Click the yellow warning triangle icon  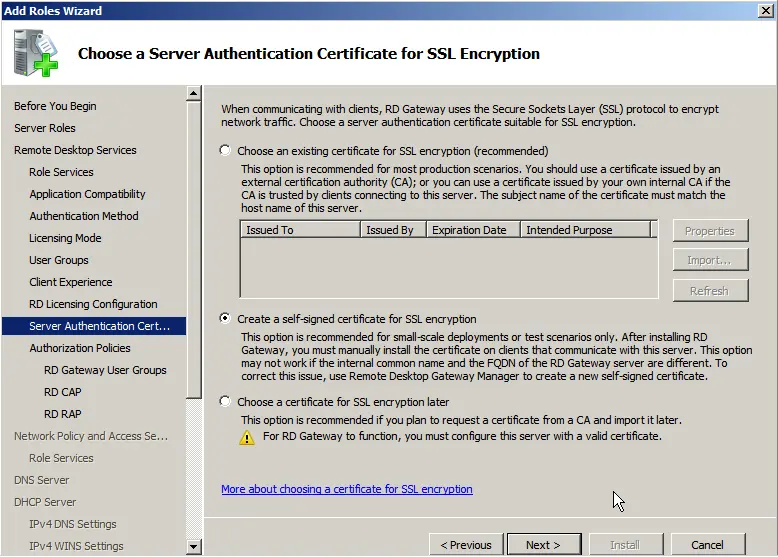click(247, 437)
